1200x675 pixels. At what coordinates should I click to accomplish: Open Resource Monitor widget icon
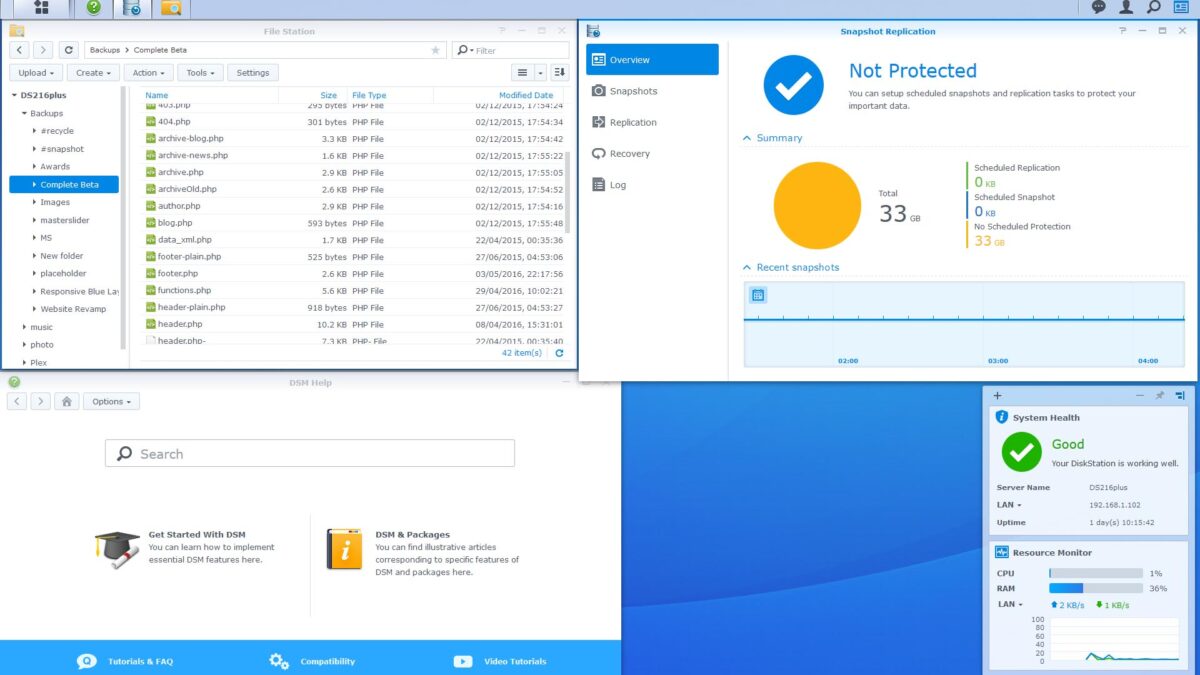tap(1002, 552)
